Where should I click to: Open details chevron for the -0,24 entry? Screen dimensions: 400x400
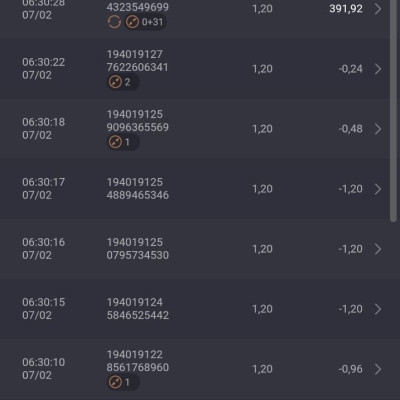(x=378, y=69)
